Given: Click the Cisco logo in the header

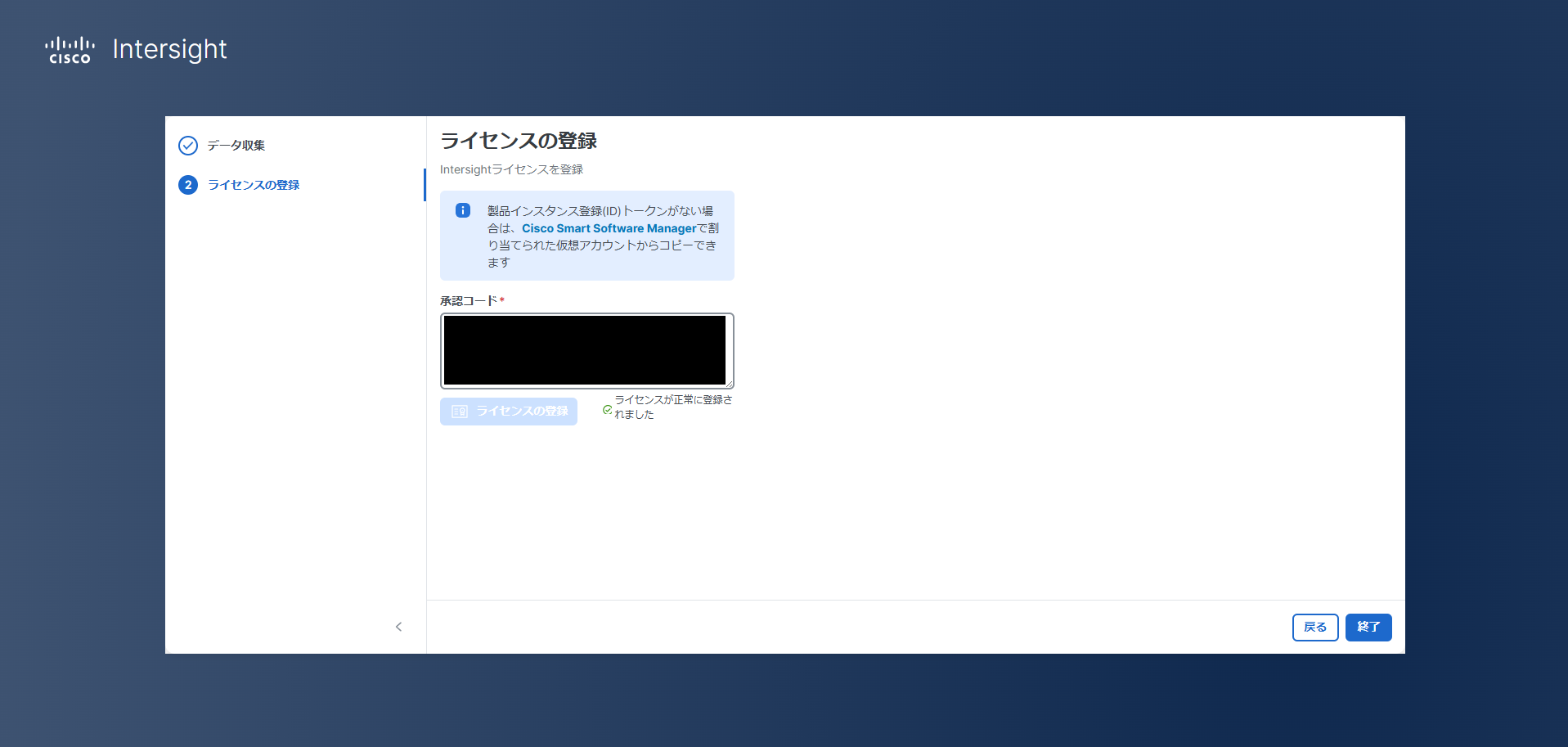Looking at the screenshot, I should pos(70,50).
